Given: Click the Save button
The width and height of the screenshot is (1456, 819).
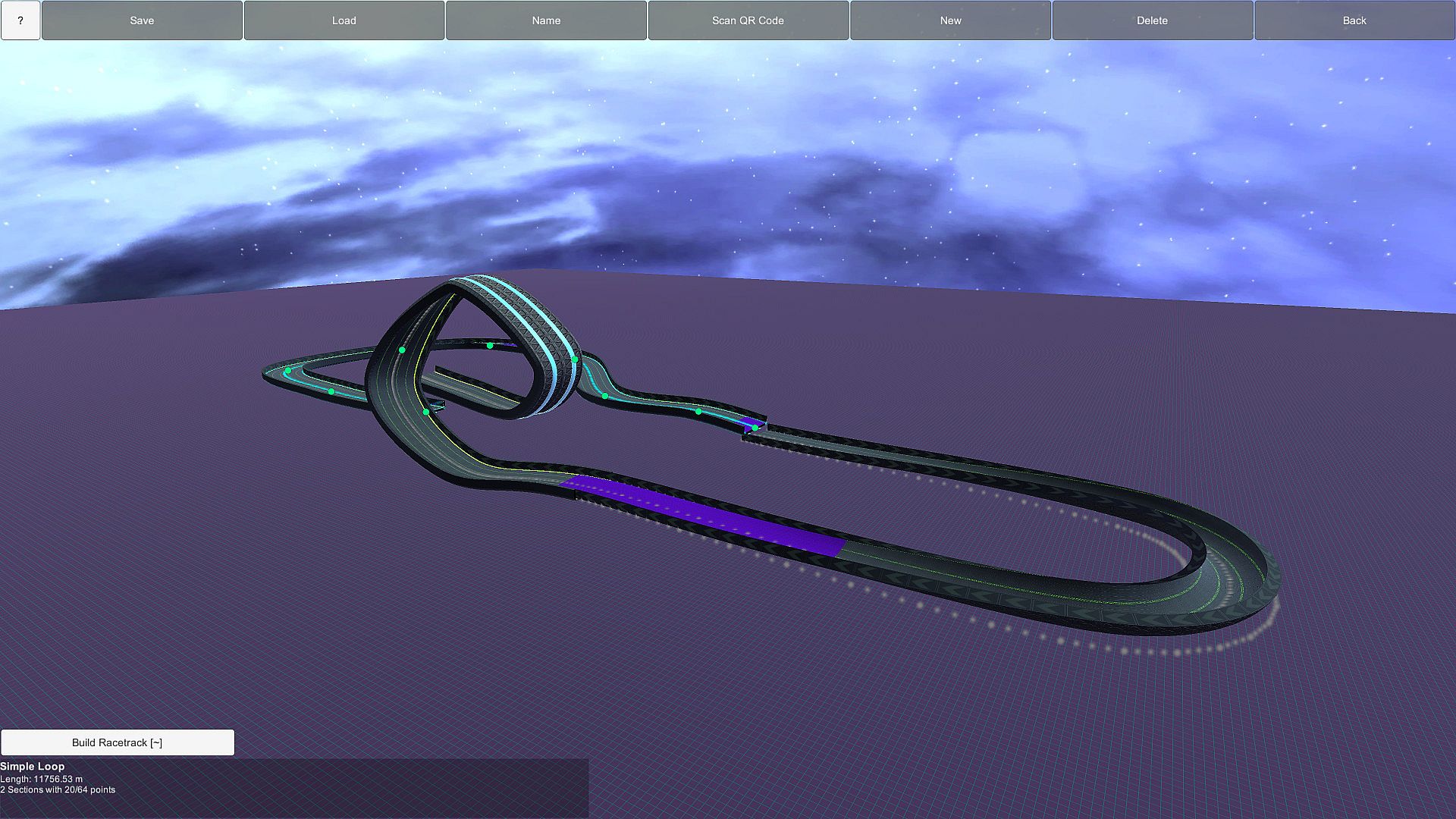Looking at the screenshot, I should coord(142,20).
